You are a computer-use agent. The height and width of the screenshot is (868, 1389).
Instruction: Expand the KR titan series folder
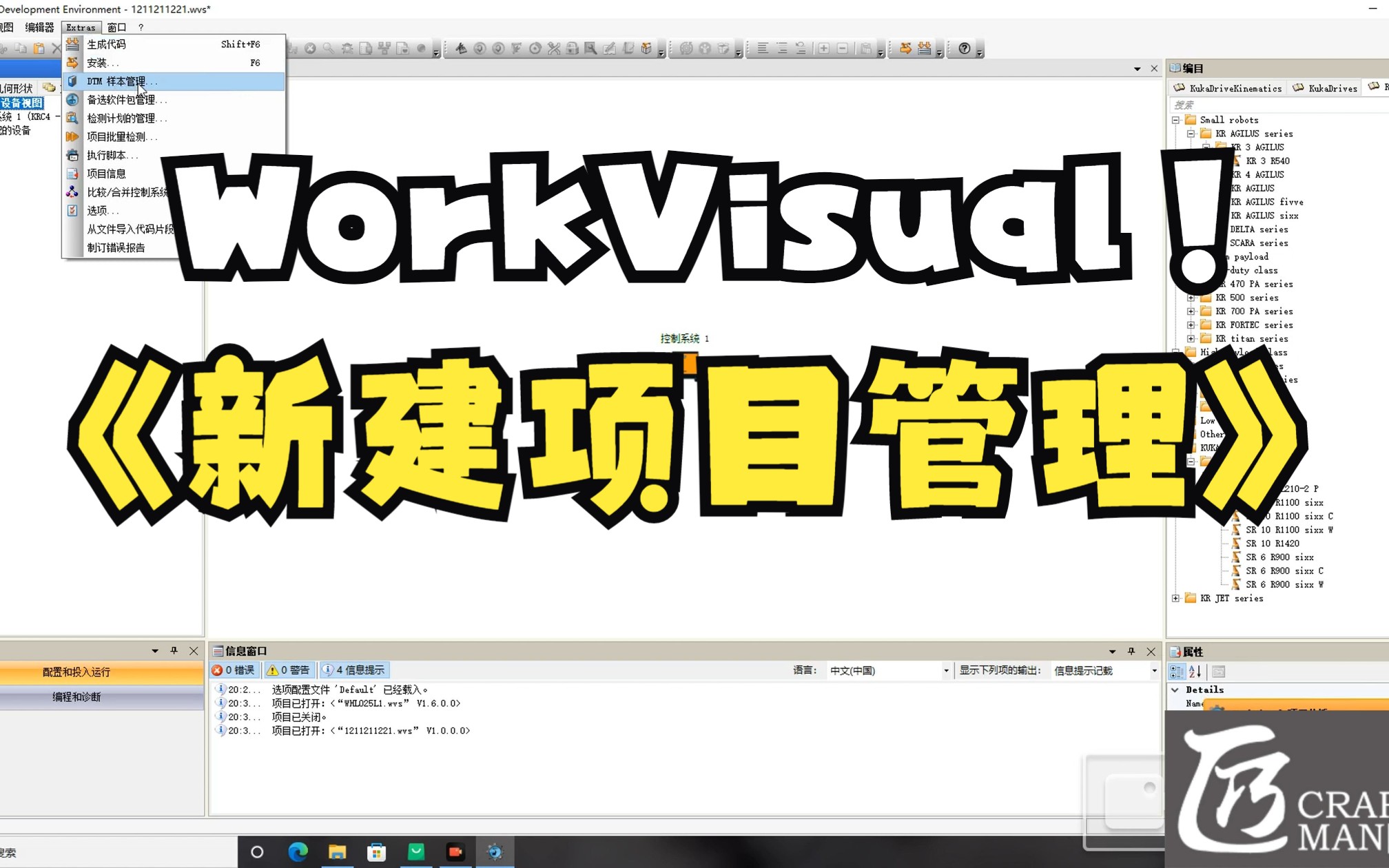tap(1191, 339)
